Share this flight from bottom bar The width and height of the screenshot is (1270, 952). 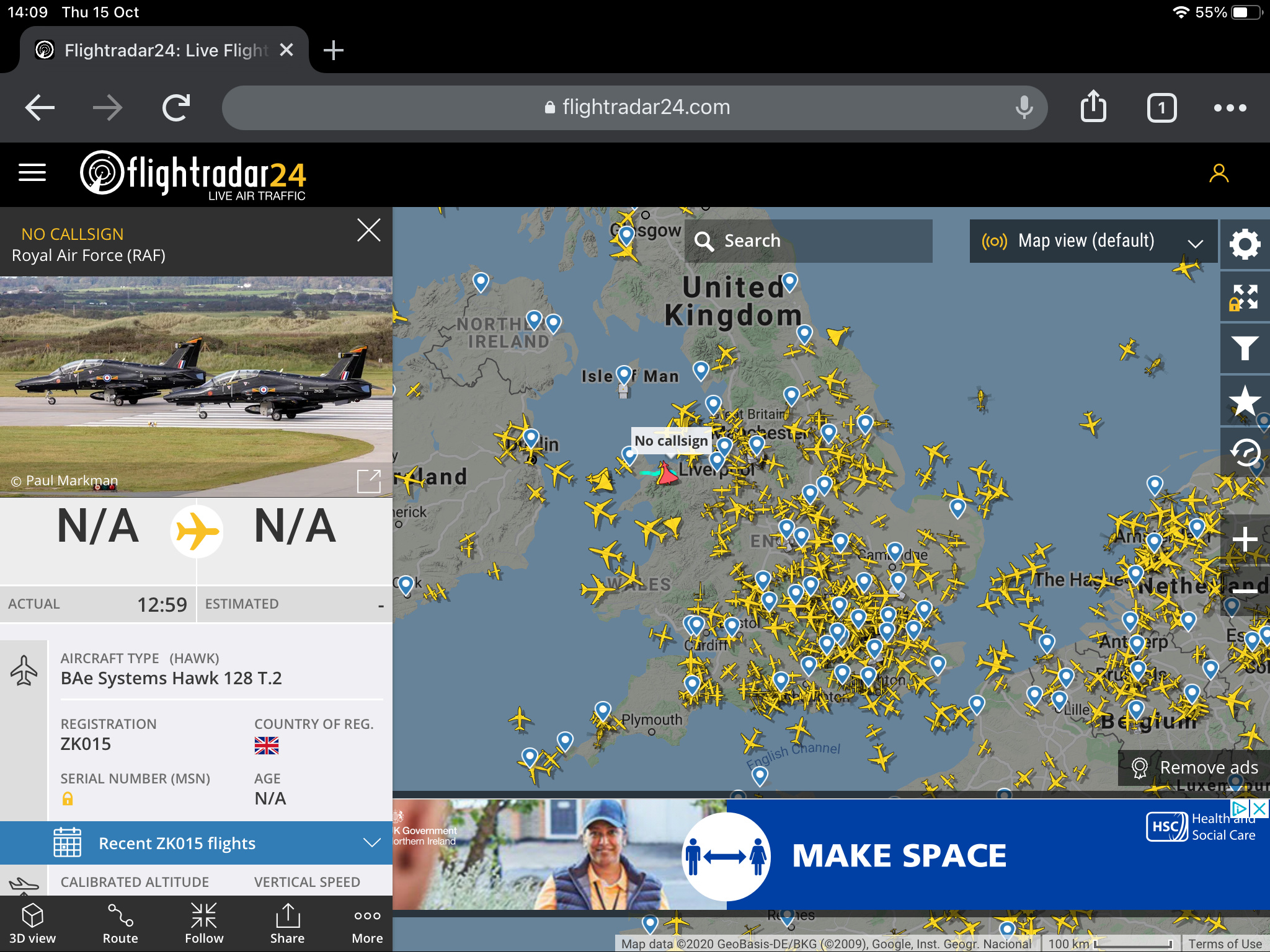[x=287, y=923]
